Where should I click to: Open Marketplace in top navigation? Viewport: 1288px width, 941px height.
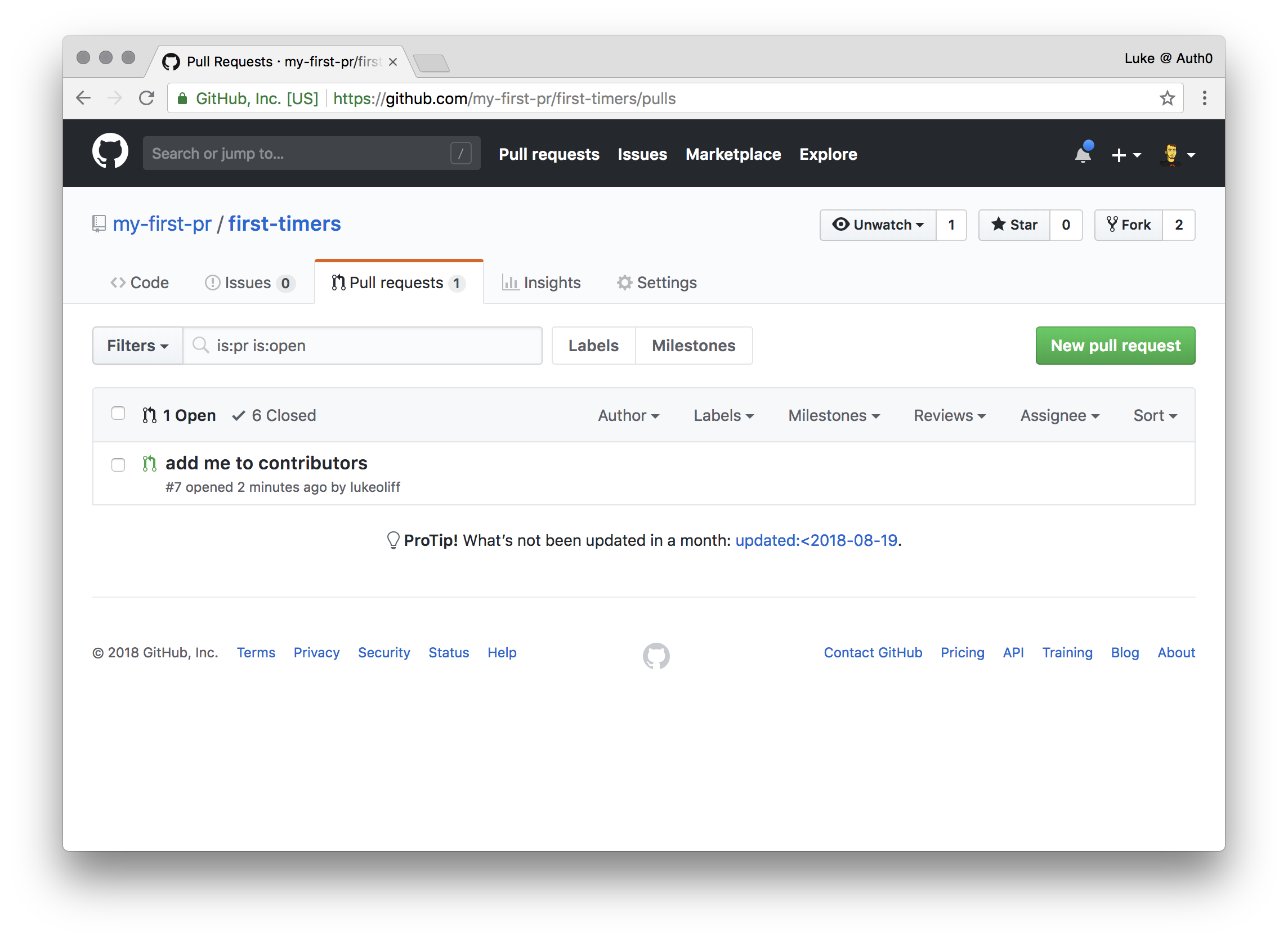click(x=733, y=154)
